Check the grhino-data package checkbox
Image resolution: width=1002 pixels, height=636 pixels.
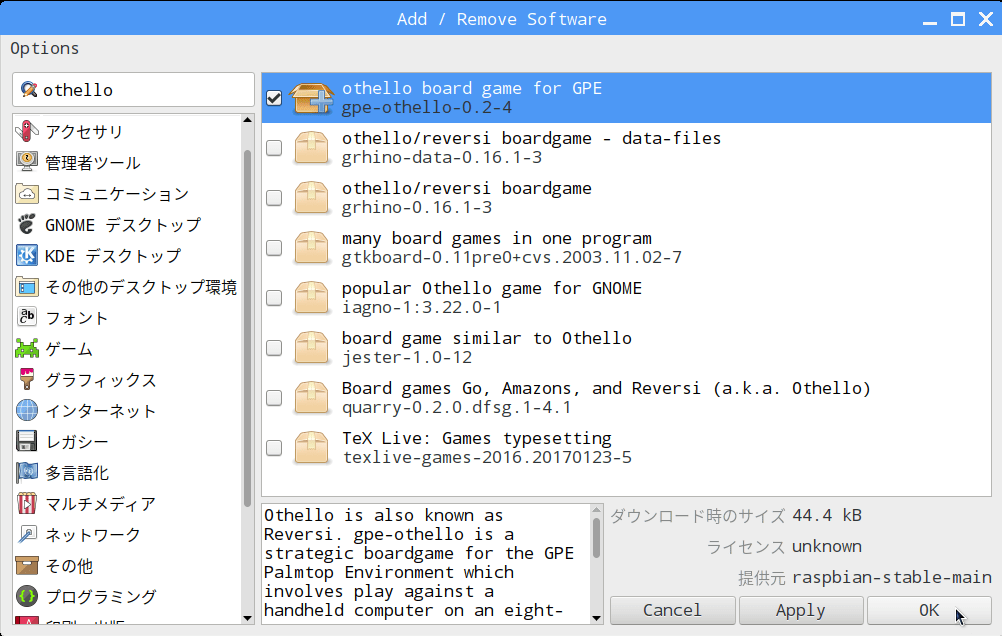click(x=274, y=148)
